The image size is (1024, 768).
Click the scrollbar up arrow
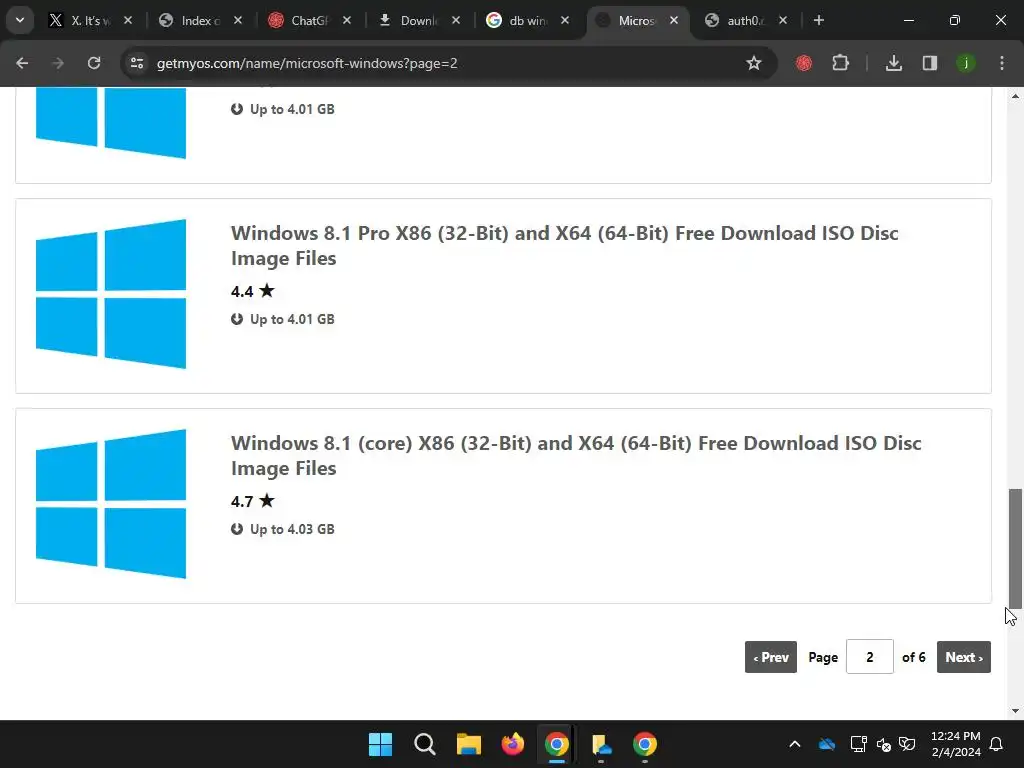coord(1015,96)
